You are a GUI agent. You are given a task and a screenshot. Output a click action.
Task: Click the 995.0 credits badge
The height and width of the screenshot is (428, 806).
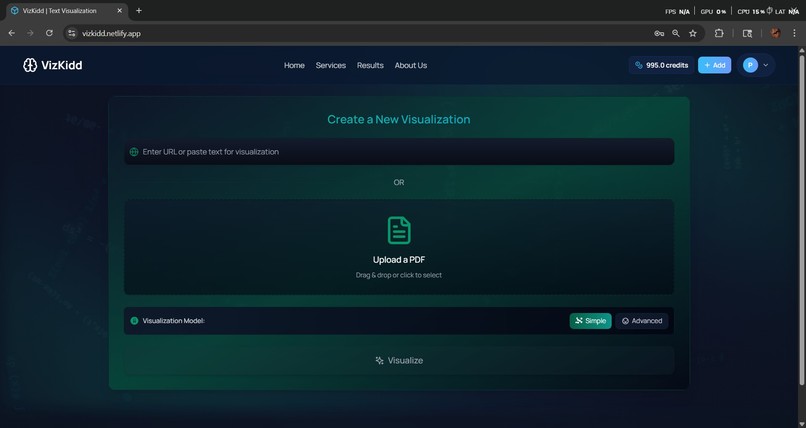[661, 65]
